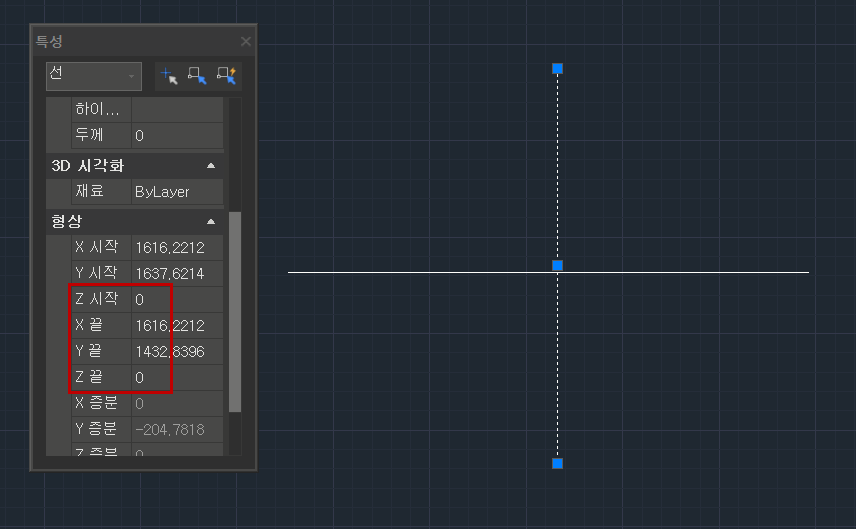Viewport: 856px width, 529px height.
Task: Select the 재료 ByLayer value
Action: (x=177, y=192)
